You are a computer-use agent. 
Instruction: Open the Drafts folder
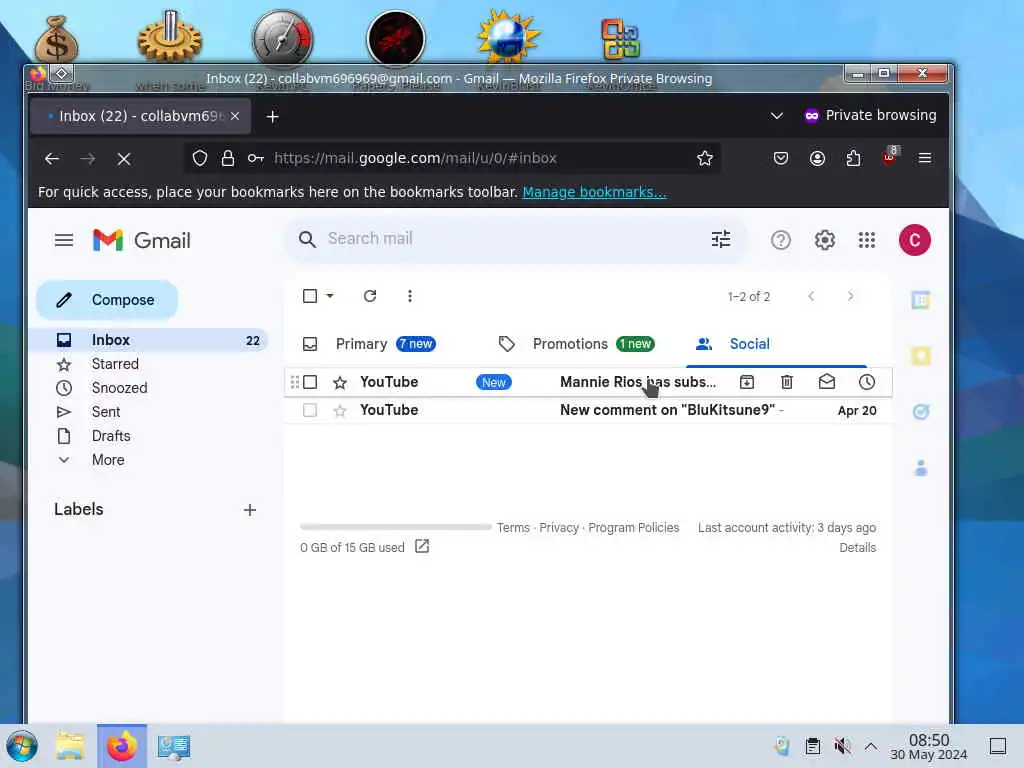[x=111, y=436]
